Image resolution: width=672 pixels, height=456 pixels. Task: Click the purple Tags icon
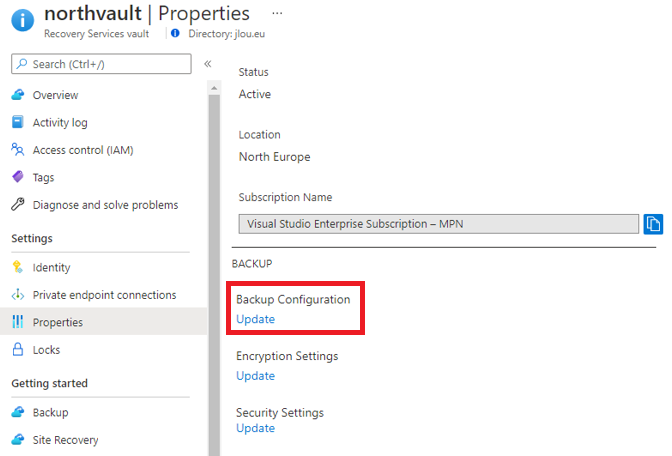click(x=18, y=177)
